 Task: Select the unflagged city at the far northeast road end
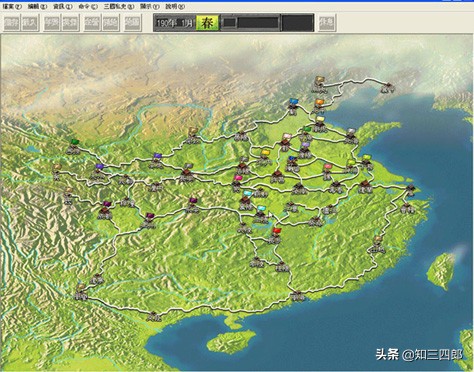coord(388,87)
